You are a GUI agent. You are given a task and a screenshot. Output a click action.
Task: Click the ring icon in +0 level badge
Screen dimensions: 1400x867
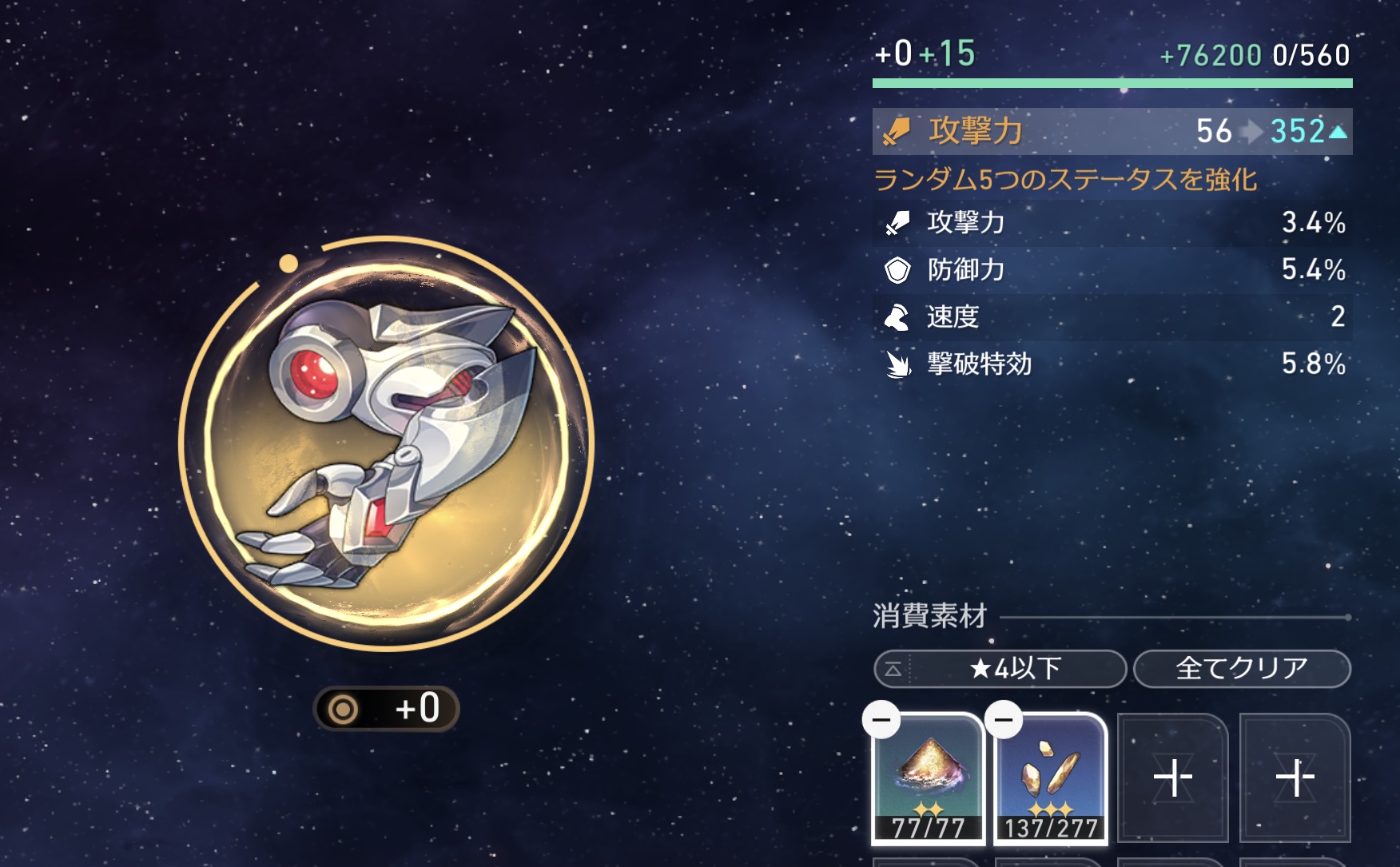pyautogui.click(x=344, y=709)
